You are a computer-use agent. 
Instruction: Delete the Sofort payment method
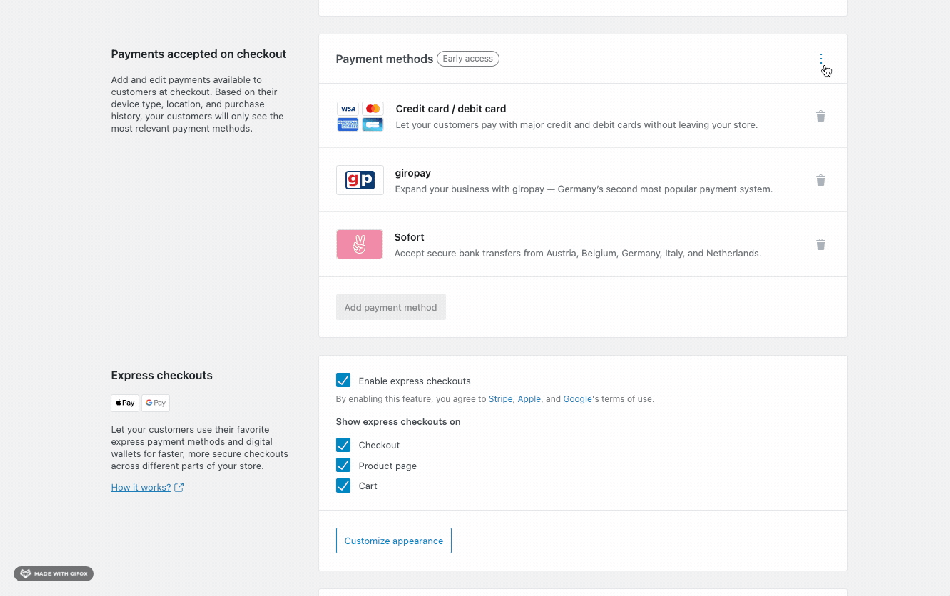(820, 244)
